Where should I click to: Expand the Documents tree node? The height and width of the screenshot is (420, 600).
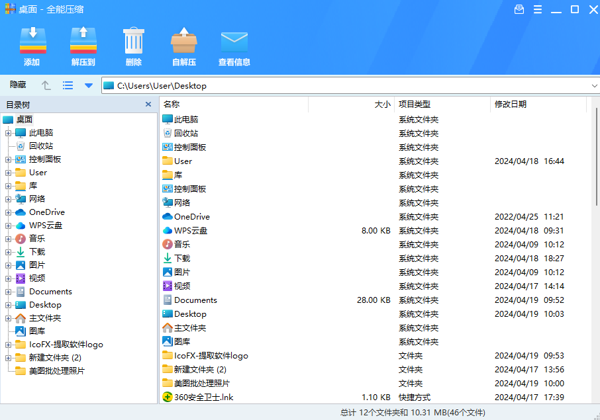tap(8, 292)
